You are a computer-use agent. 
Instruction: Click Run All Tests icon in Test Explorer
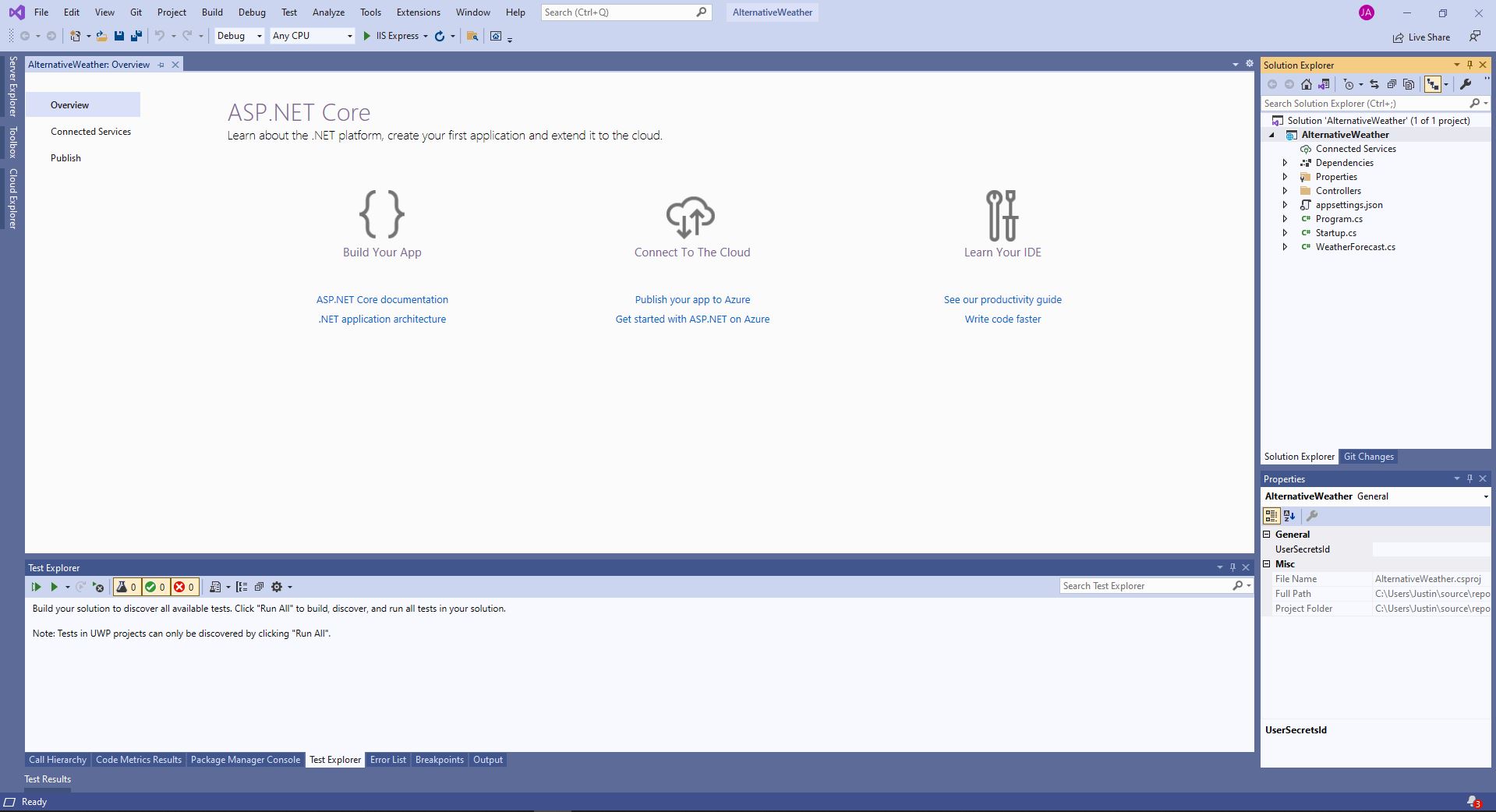36,587
